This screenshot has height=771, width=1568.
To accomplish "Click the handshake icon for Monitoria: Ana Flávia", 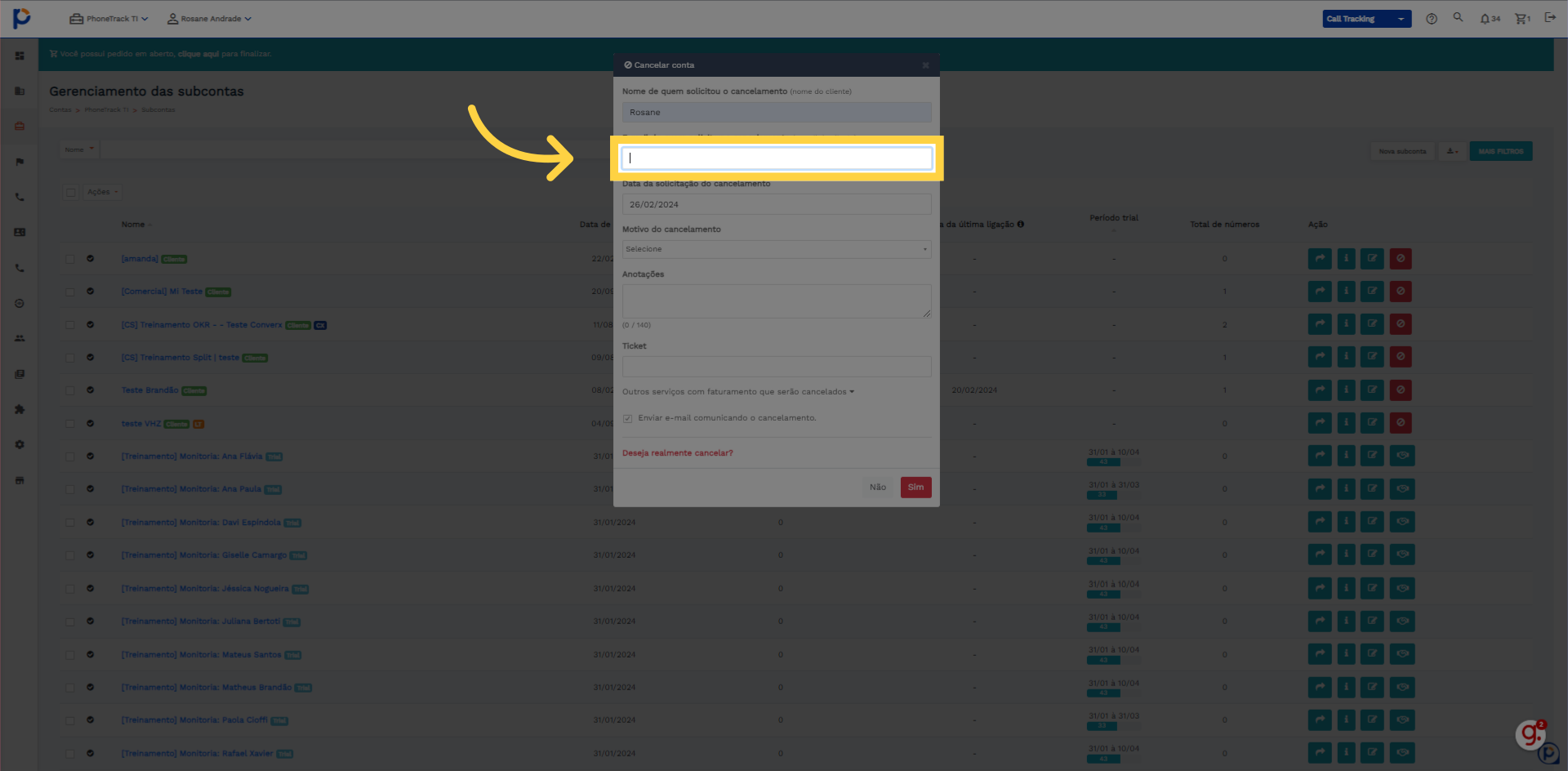I will (x=1402, y=456).
